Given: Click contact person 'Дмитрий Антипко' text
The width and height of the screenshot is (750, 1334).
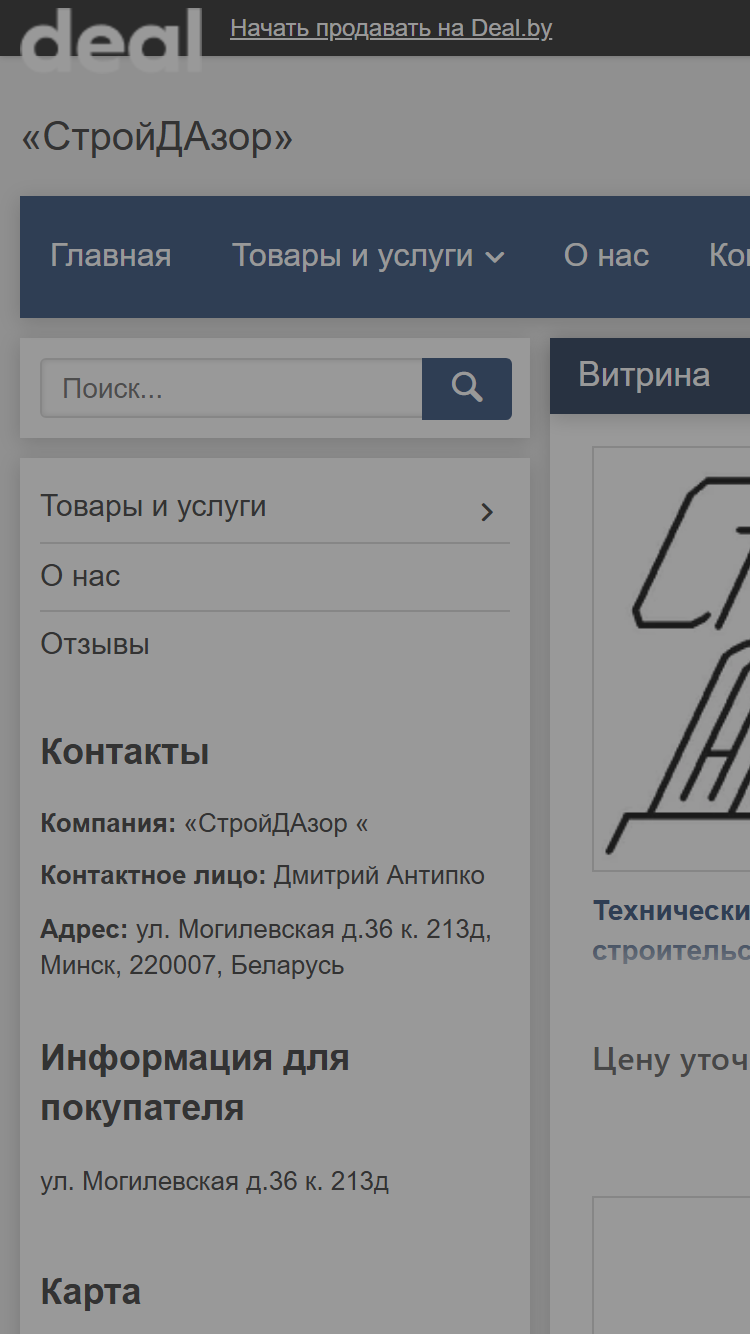Looking at the screenshot, I should pyautogui.click(x=379, y=876).
